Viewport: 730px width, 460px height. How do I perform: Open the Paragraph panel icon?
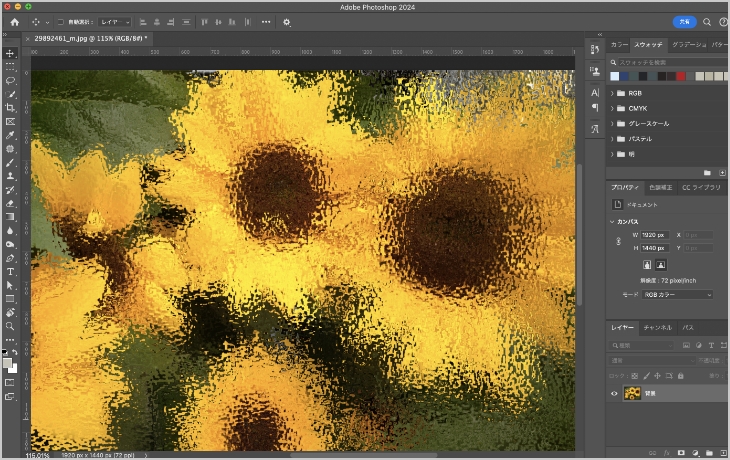point(595,108)
